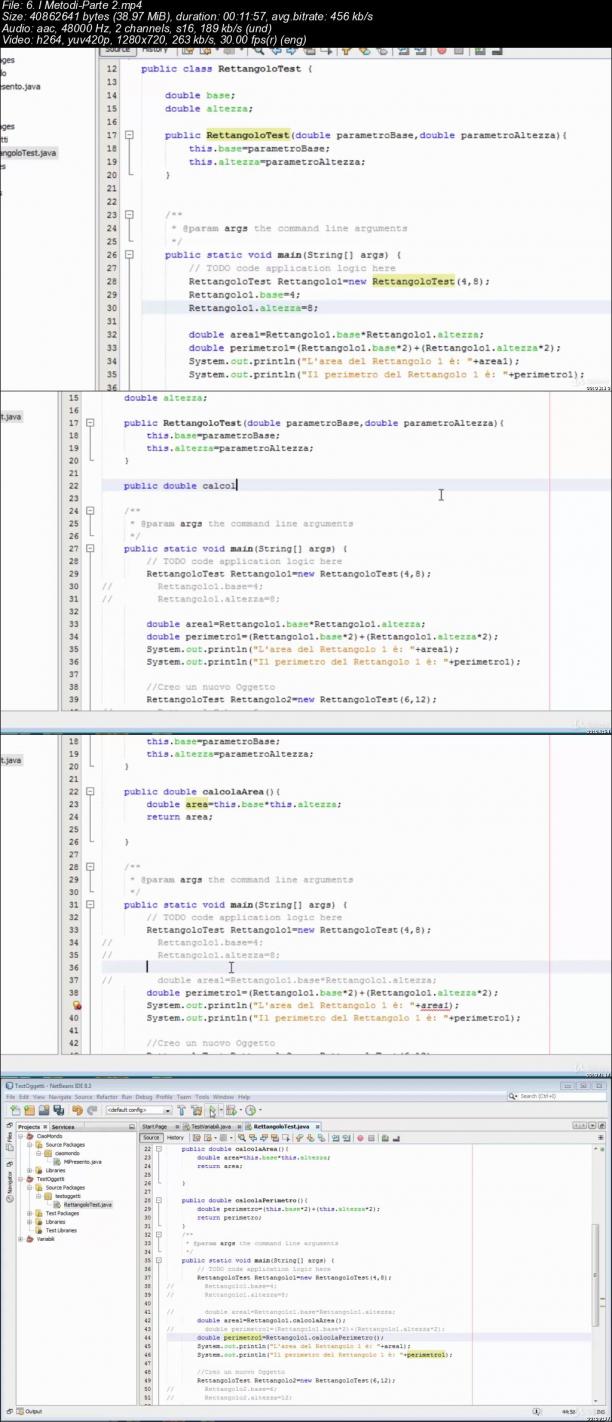Select Test Libraries in the project tree

(x=61, y=1230)
